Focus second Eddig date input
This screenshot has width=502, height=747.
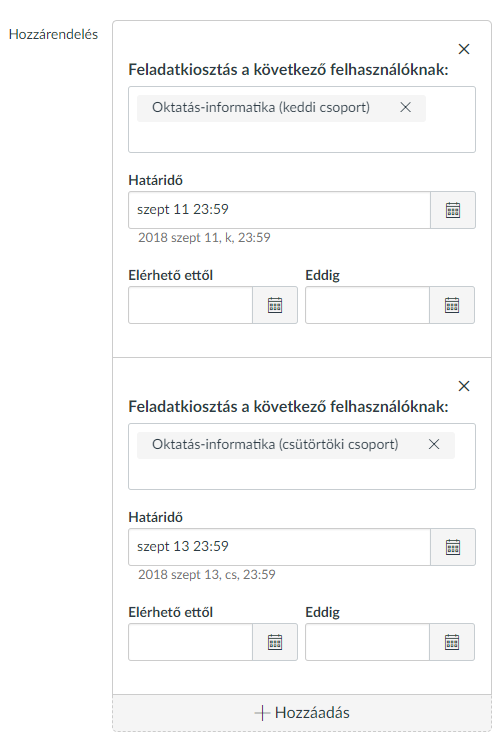(x=367, y=642)
